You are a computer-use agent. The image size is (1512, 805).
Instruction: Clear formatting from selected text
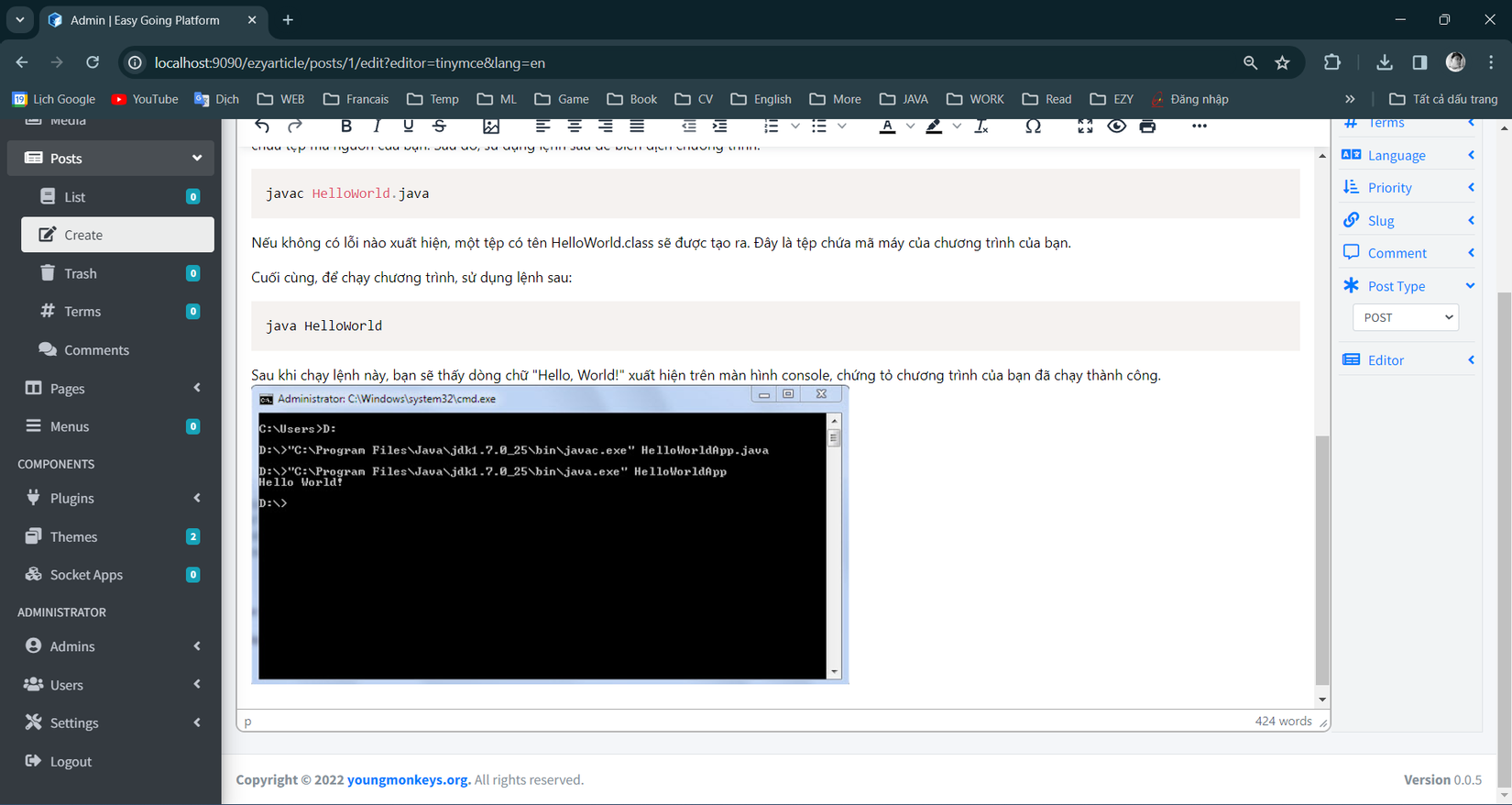tap(981, 126)
